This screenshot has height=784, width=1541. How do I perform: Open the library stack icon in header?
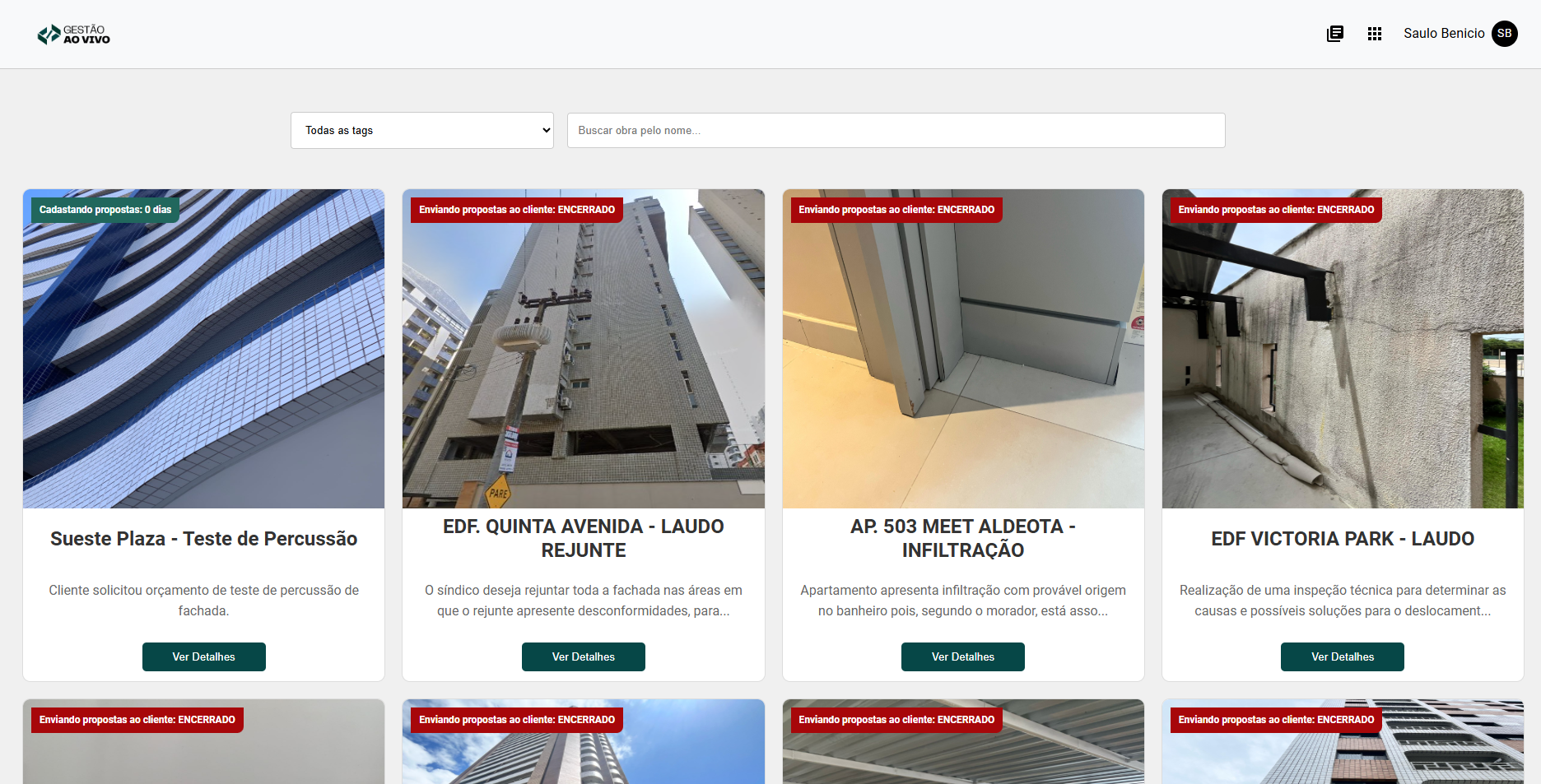(x=1335, y=34)
